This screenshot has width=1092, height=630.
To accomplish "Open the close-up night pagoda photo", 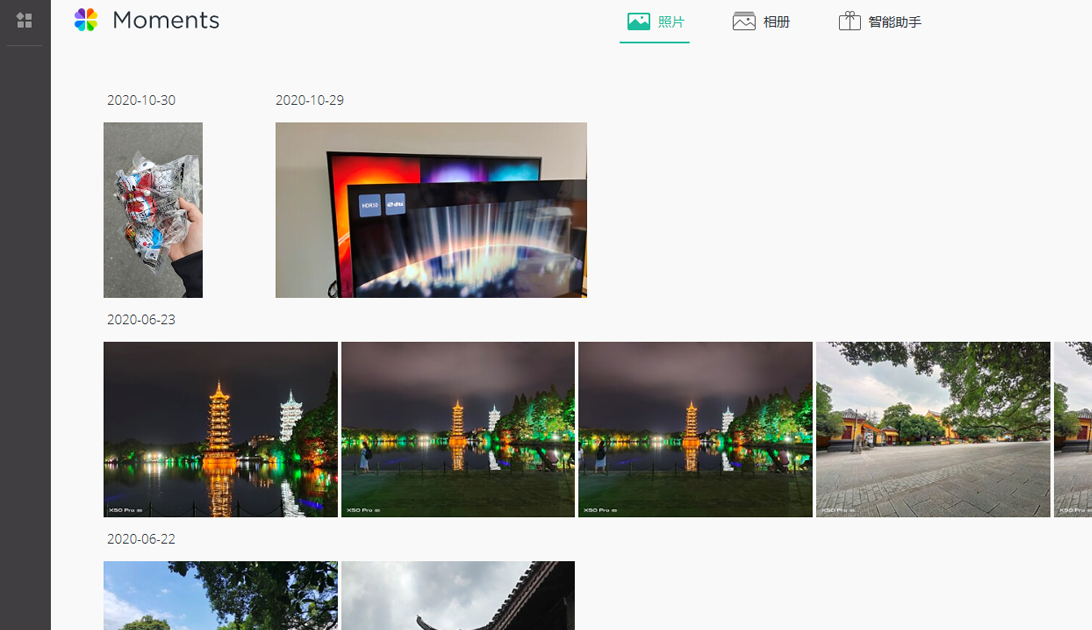I will coord(221,430).
